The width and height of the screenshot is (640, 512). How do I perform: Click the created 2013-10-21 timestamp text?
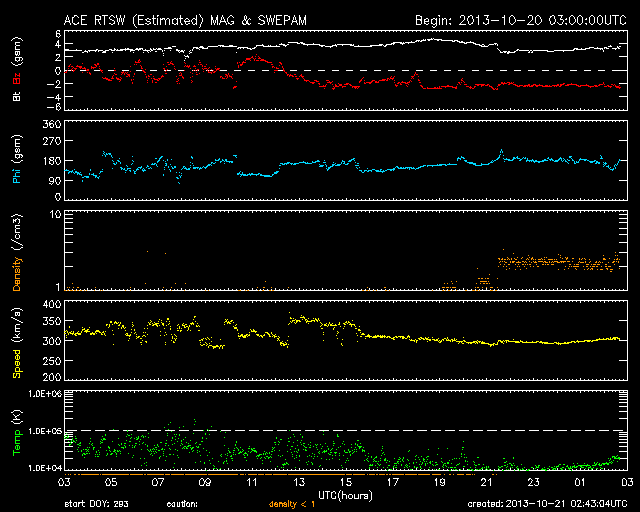pos(547,503)
